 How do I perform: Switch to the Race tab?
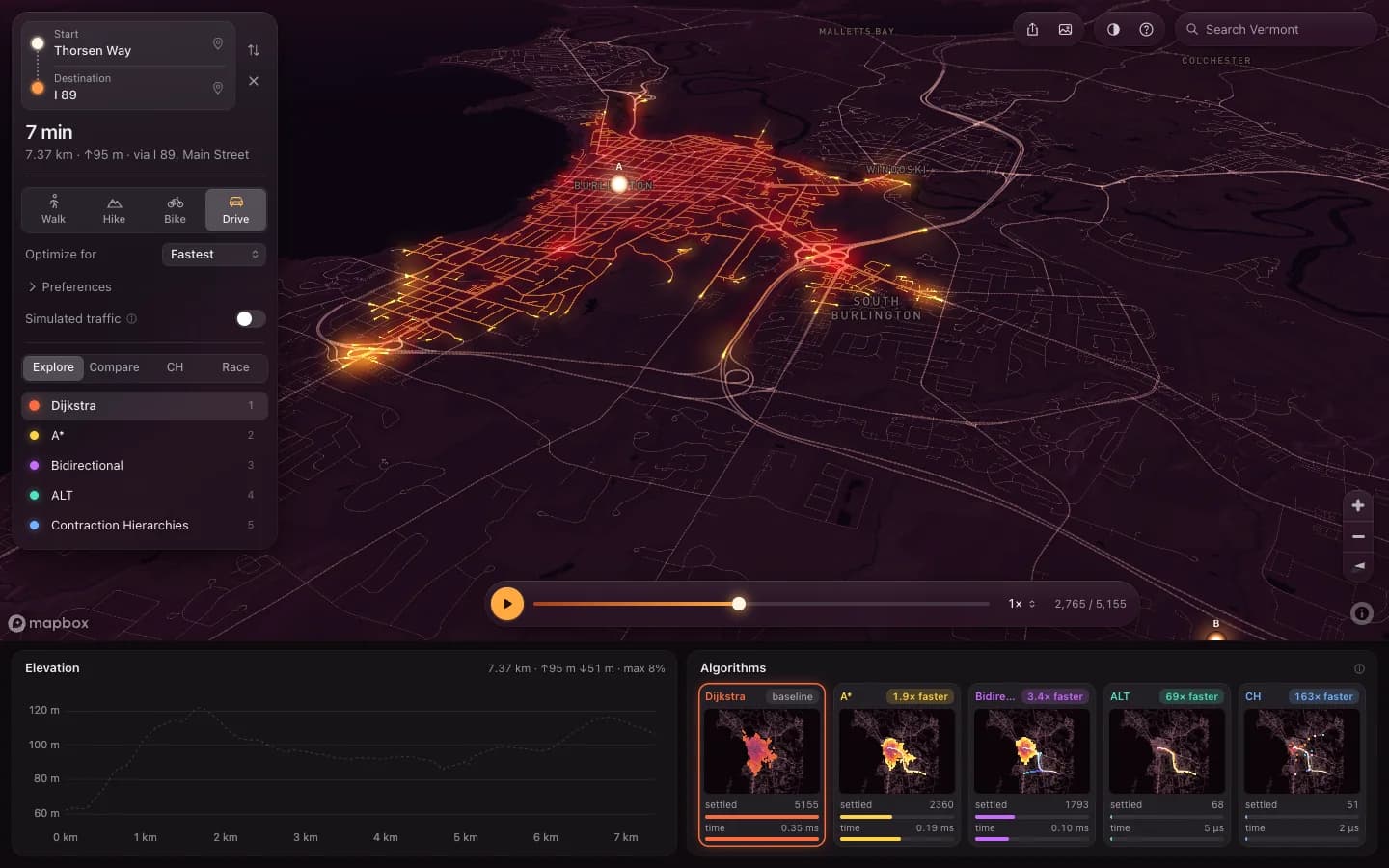235,367
